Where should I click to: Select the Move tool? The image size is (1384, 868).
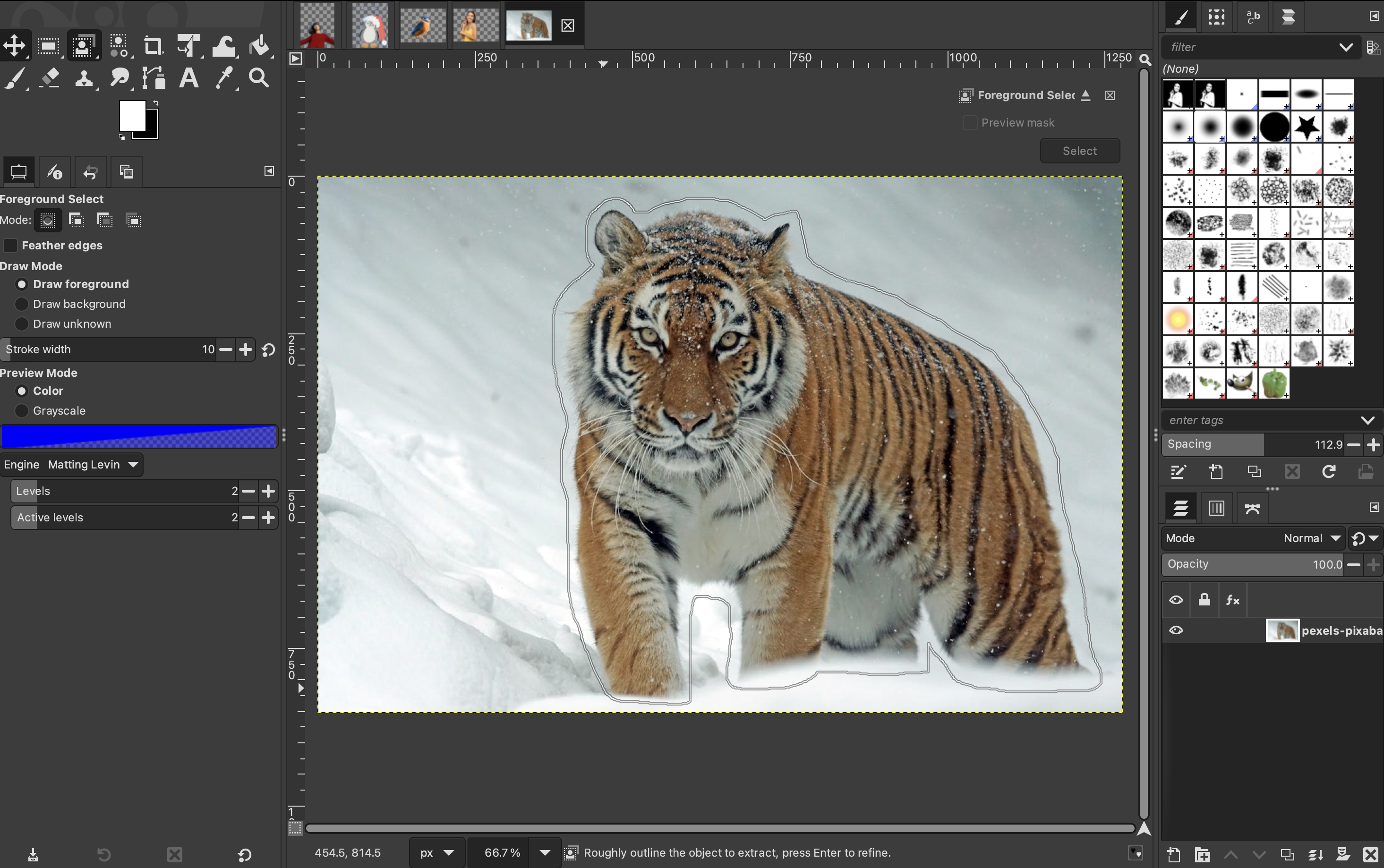point(14,45)
